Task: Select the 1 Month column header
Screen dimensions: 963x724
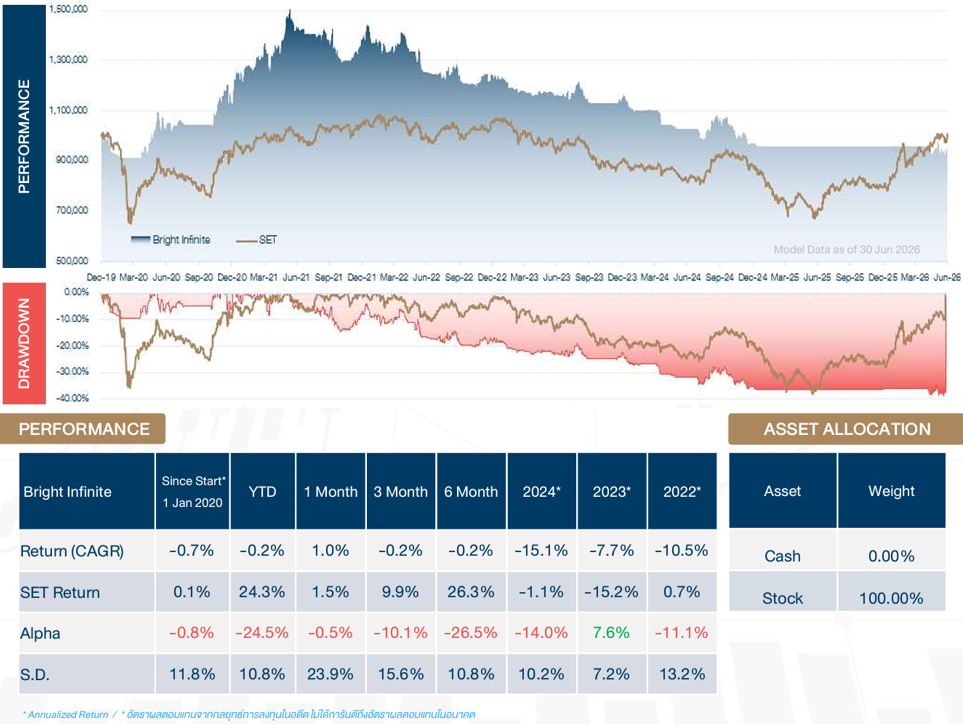Action: click(331, 491)
